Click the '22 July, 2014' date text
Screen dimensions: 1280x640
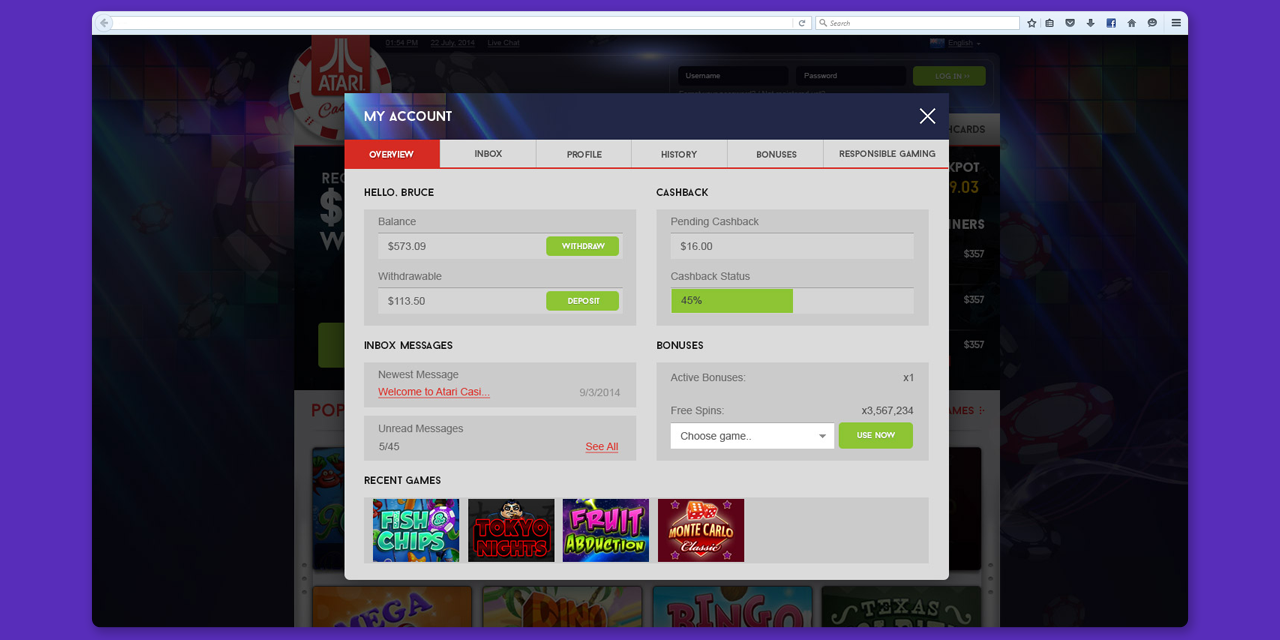coord(452,43)
